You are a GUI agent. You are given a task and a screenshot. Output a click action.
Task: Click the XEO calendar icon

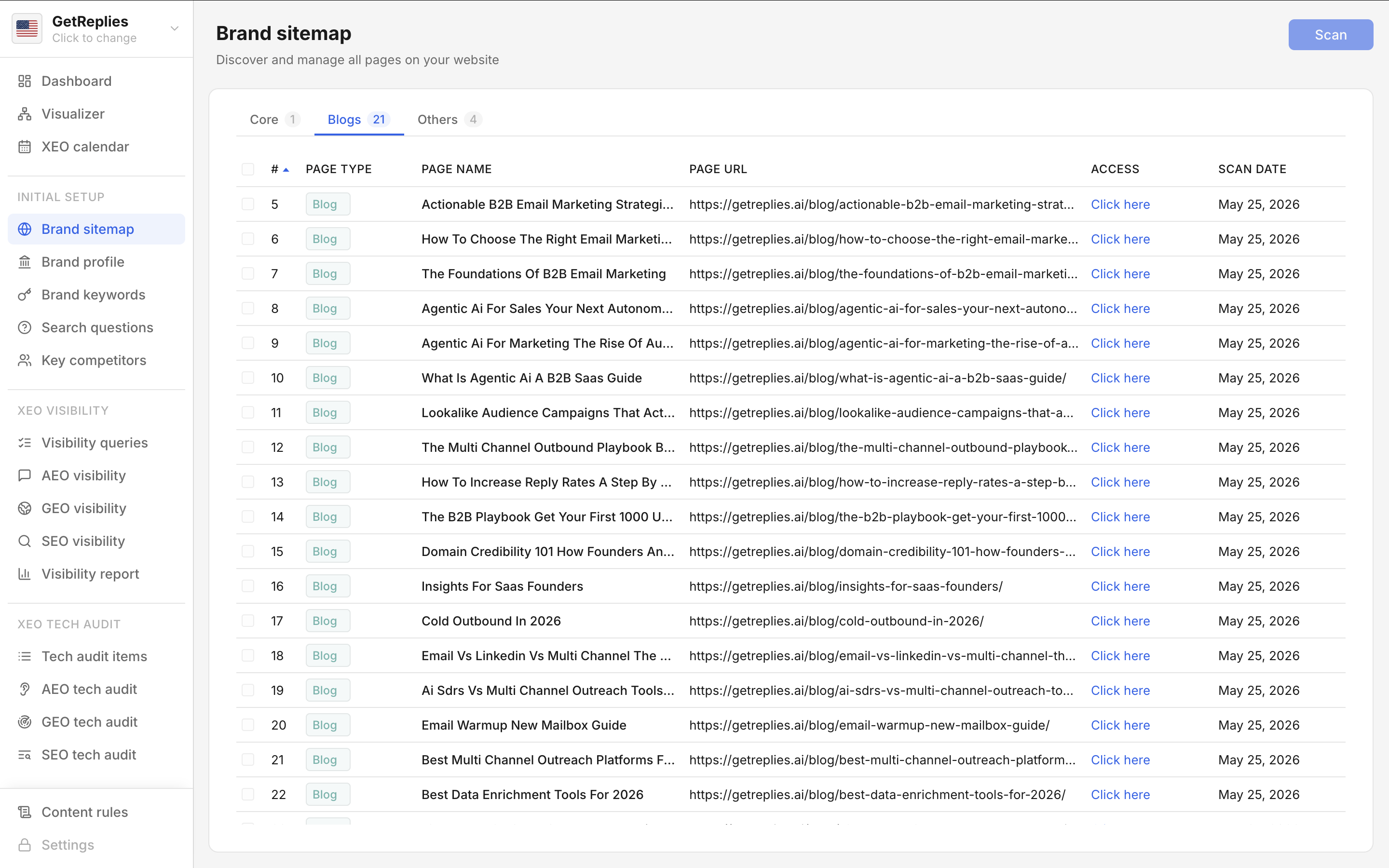point(24,147)
